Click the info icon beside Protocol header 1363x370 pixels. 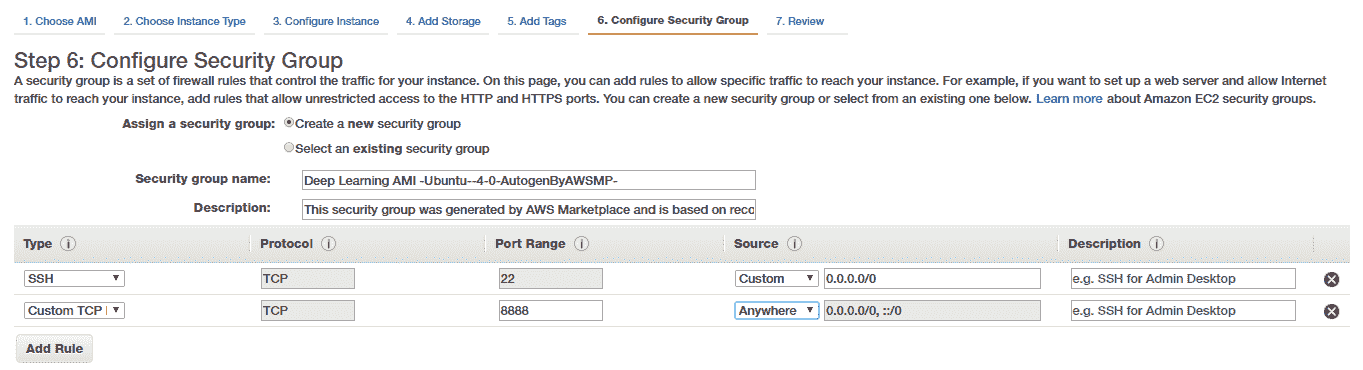pyautogui.click(x=328, y=244)
